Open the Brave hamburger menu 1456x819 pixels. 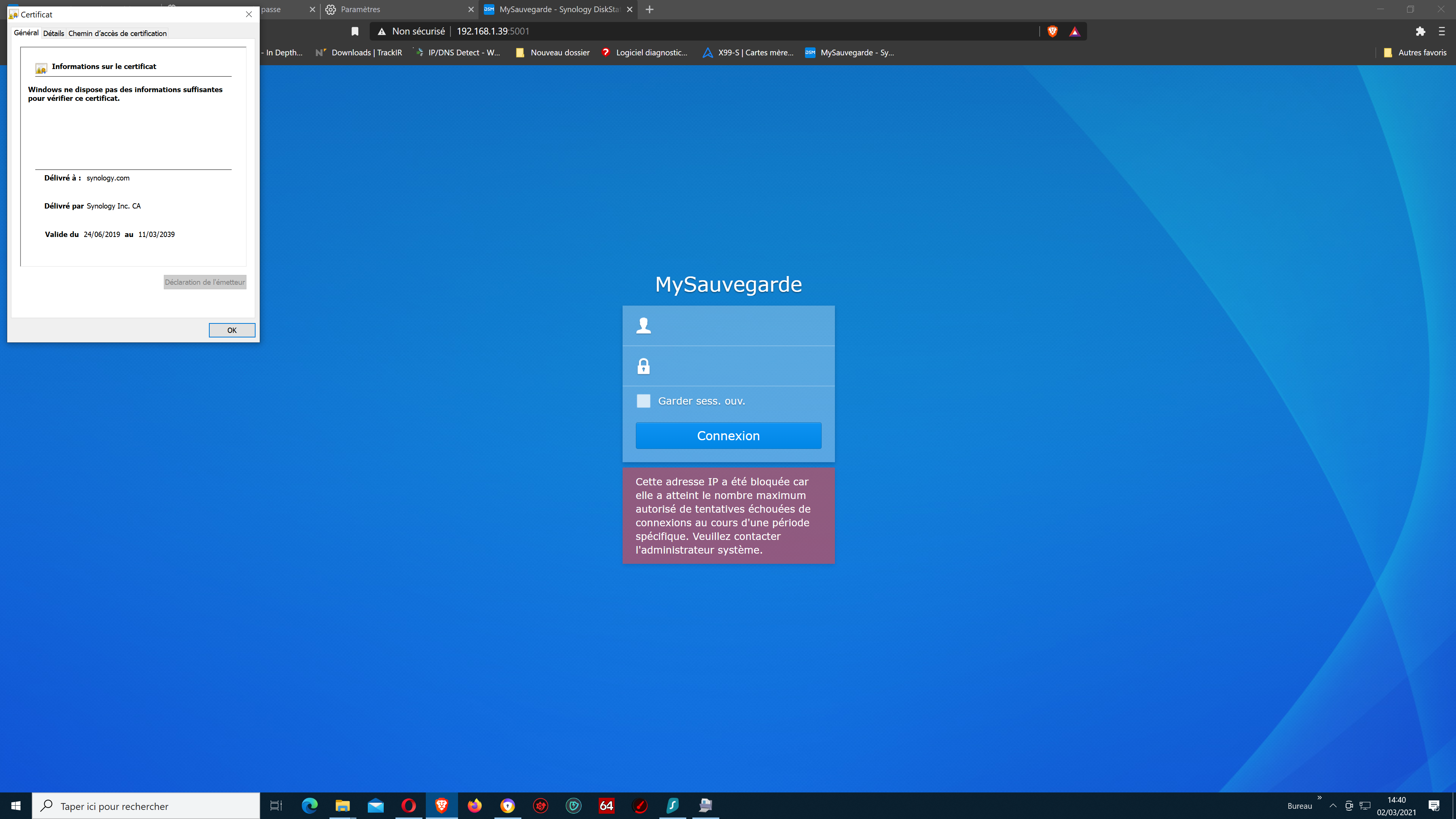[x=1441, y=31]
